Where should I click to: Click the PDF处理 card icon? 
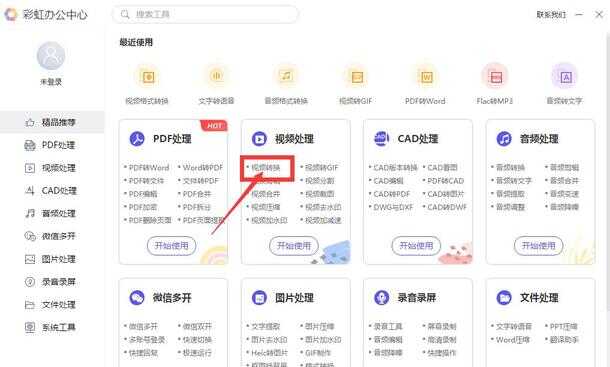coord(137,139)
